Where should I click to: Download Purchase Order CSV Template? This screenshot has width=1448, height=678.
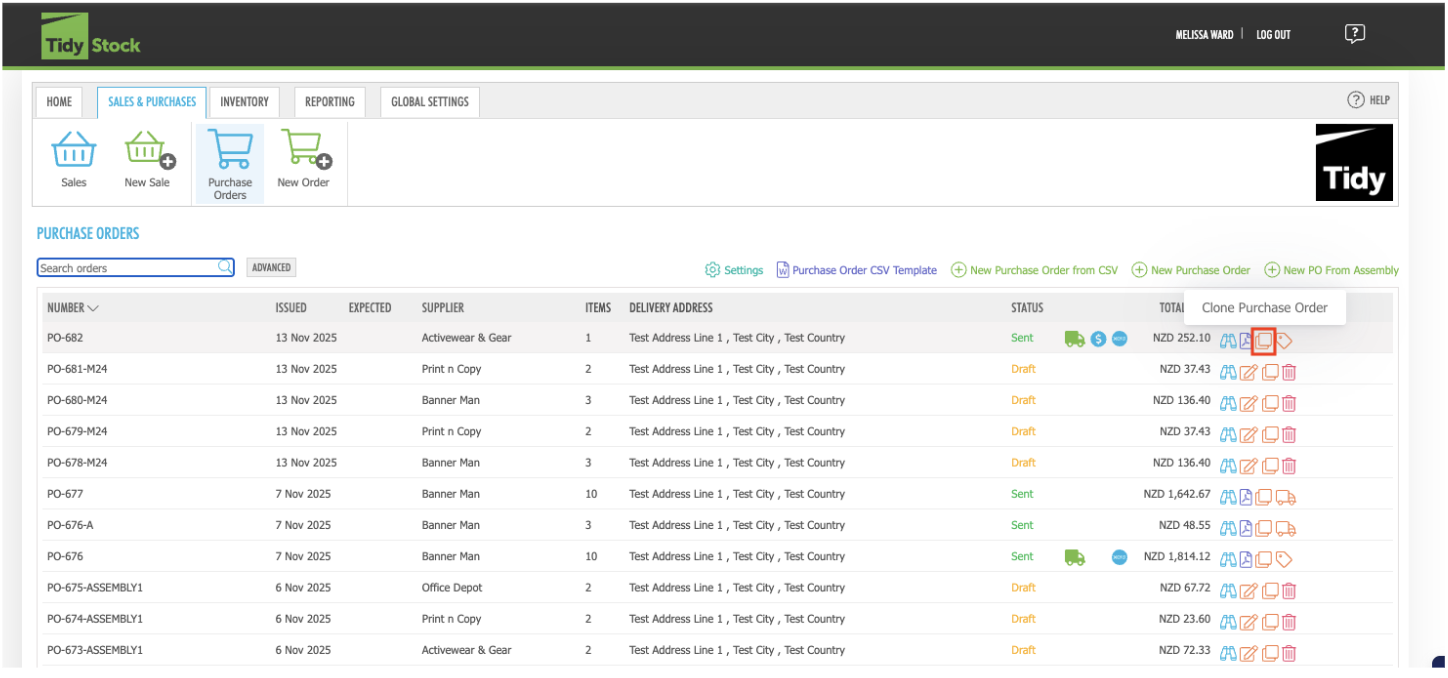tap(857, 270)
